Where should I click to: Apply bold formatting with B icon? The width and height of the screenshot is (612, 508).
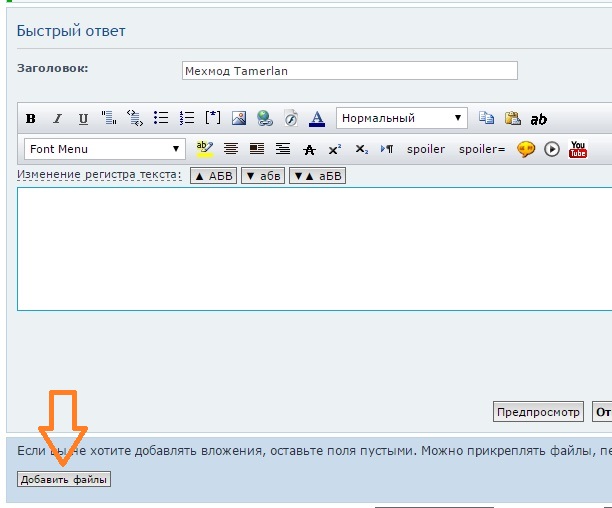[x=31, y=118]
